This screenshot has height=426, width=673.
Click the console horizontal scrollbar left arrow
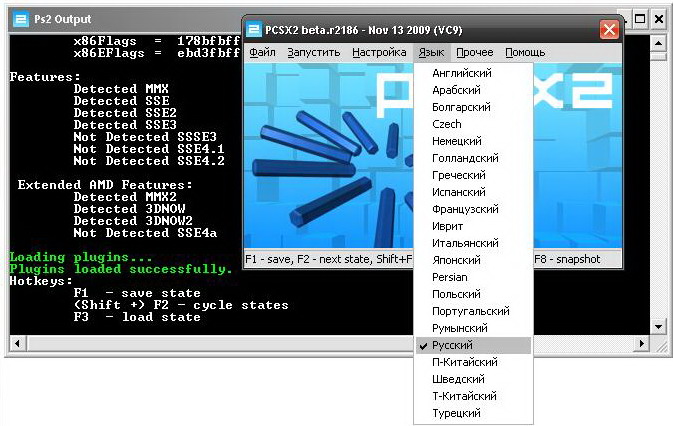(x=17, y=343)
